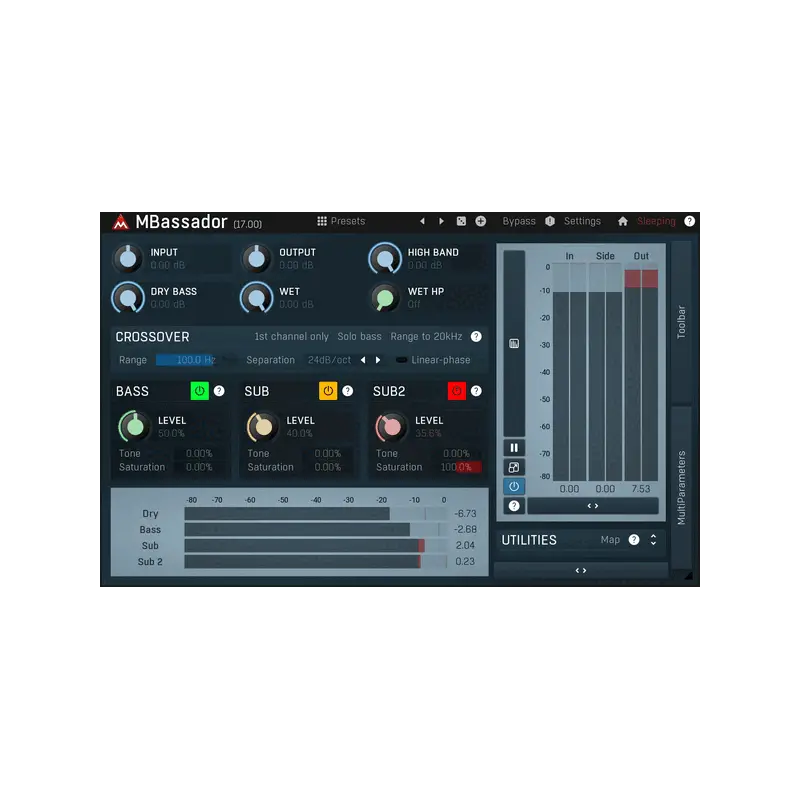Click the home icon
Viewport: 800px width, 800px height.
(x=622, y=221)
